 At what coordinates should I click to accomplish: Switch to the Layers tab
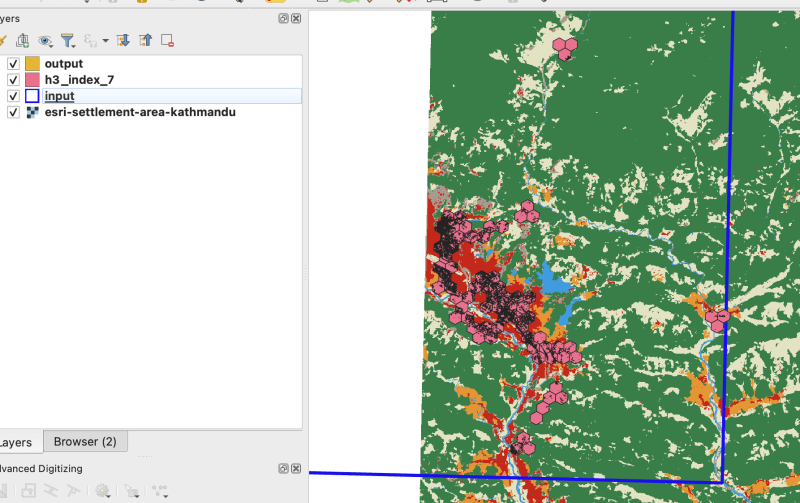coord(16,442)
